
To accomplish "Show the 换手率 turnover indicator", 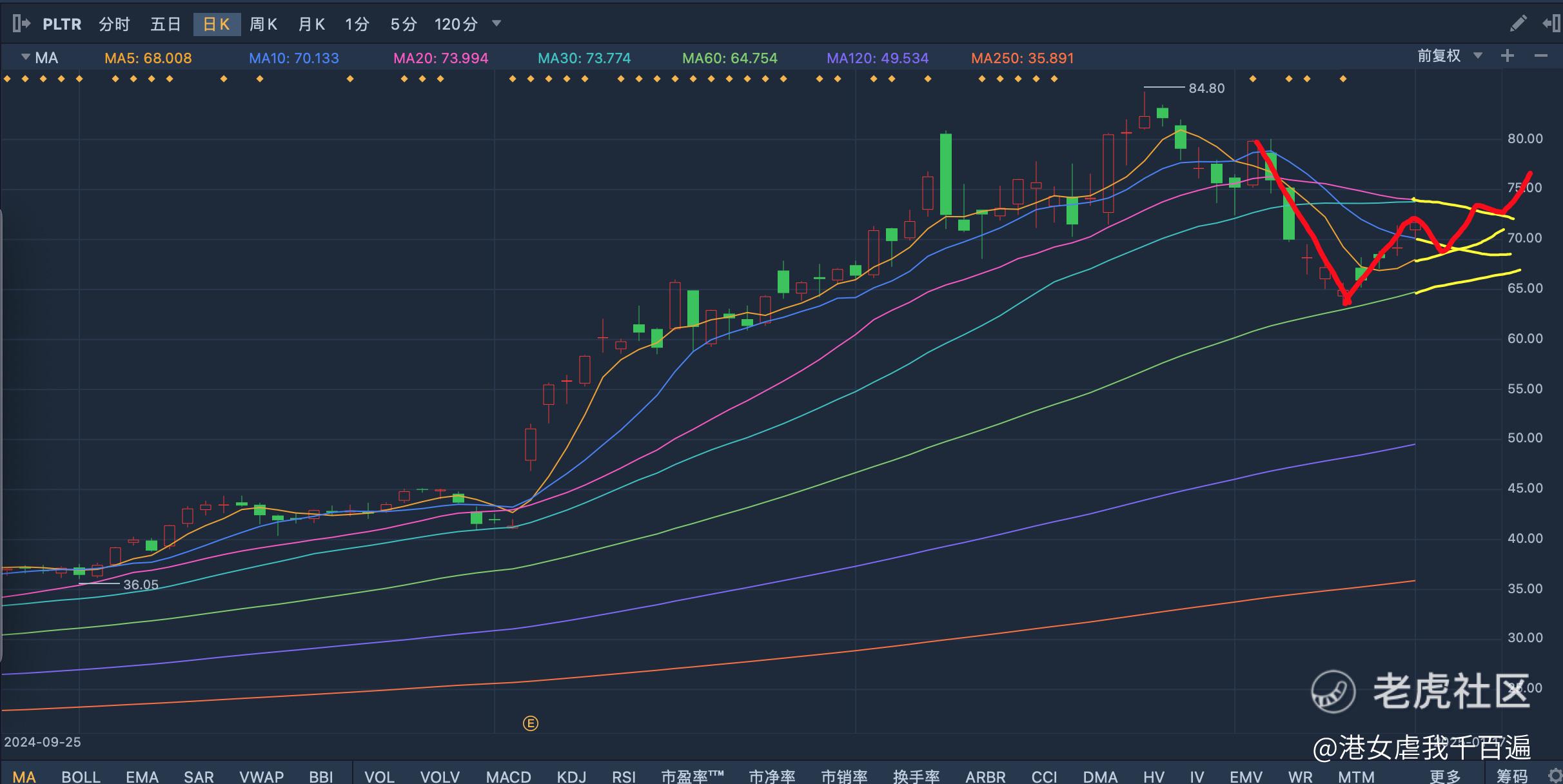I will [916, 776].
